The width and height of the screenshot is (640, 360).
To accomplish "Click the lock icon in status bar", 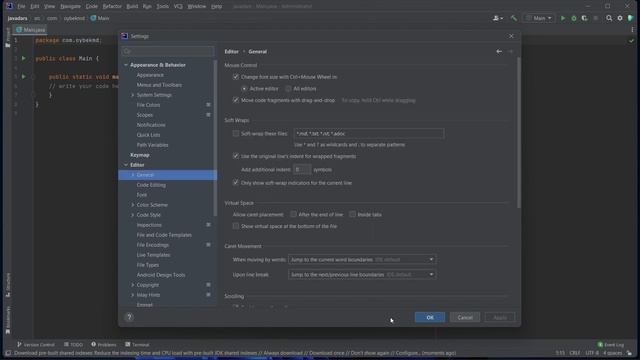I will tap(629, 353).
